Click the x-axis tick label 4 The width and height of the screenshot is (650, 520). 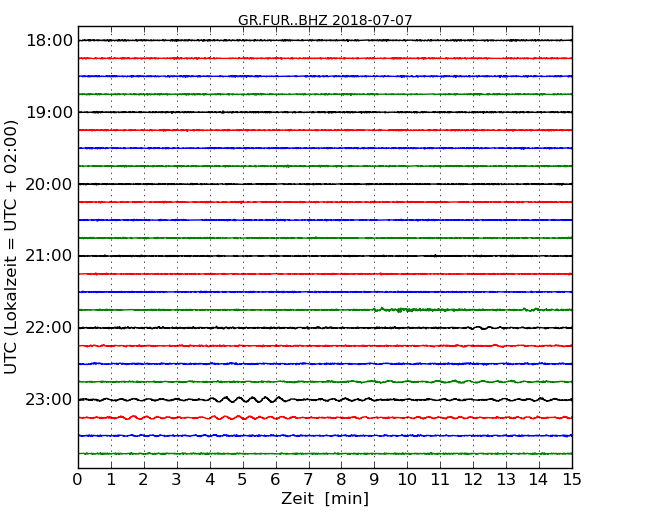tap(210, 480)
